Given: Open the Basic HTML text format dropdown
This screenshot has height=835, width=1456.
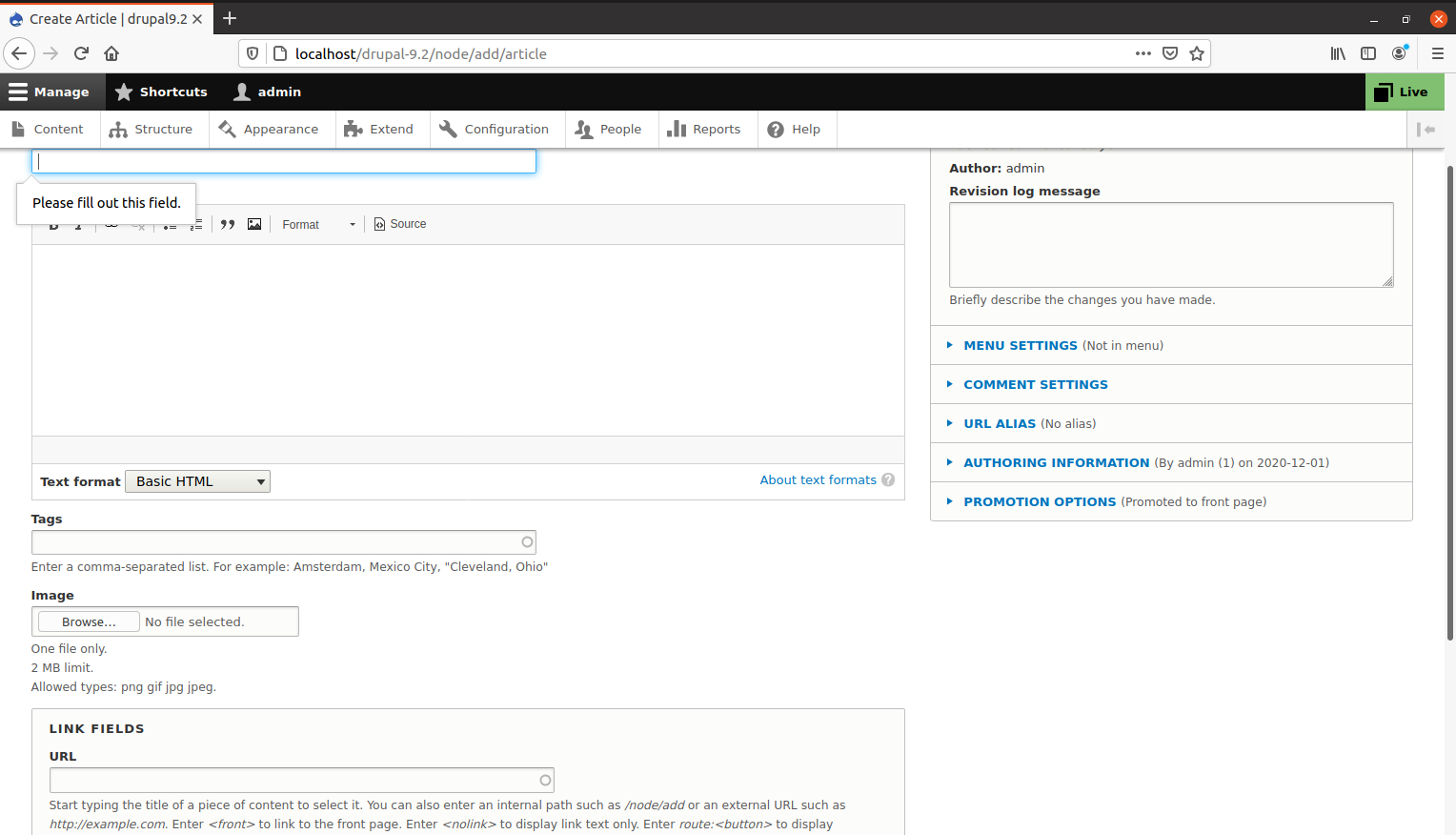Looking at the screenshot, I should tap(198, 481).
